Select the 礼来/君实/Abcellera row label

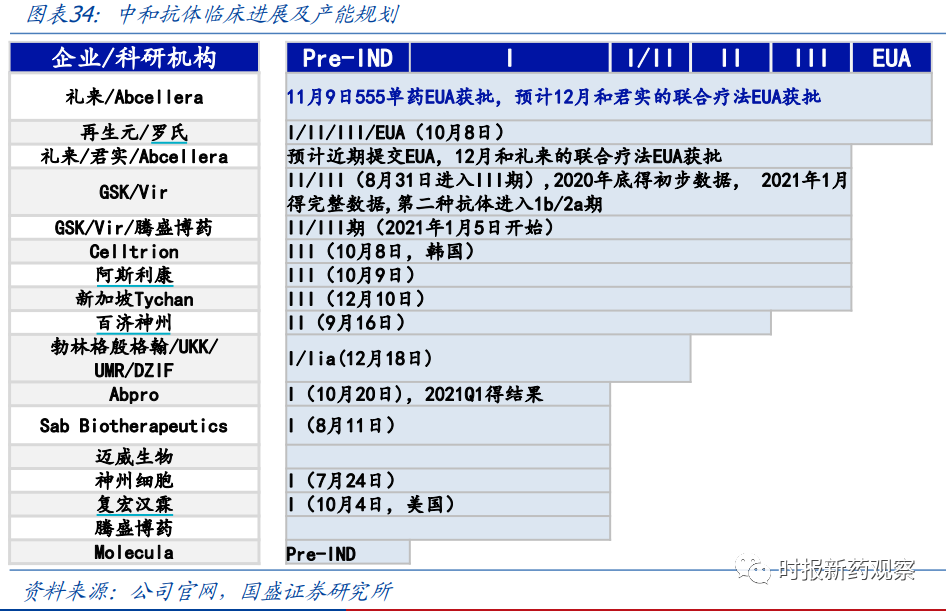pyautogui.click(x=134, y=156)
